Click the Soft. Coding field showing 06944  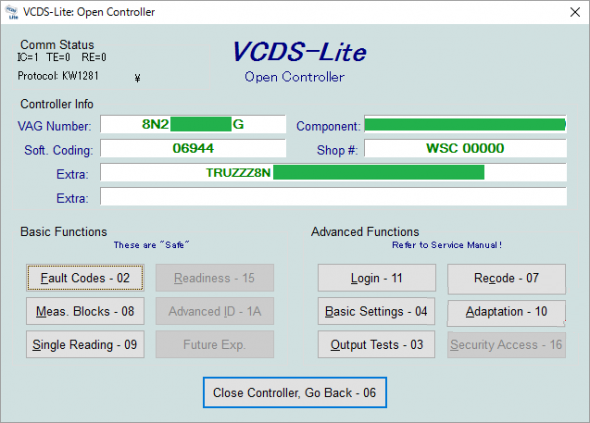click(193, 148)
